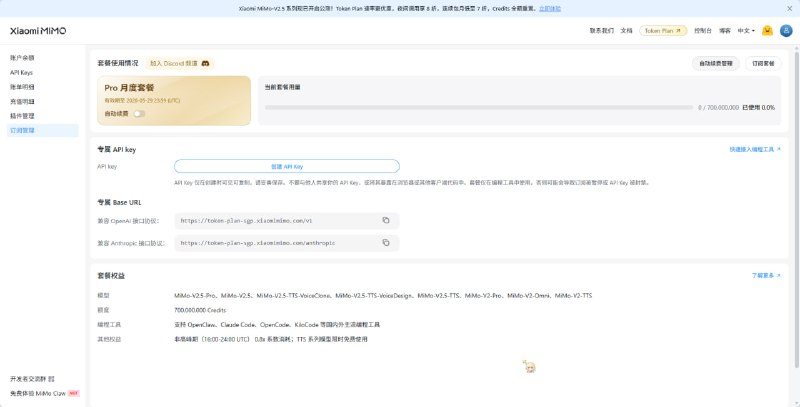Open the 了解更多 link
The image size is (800, 407).
click(x=766, y=275)
